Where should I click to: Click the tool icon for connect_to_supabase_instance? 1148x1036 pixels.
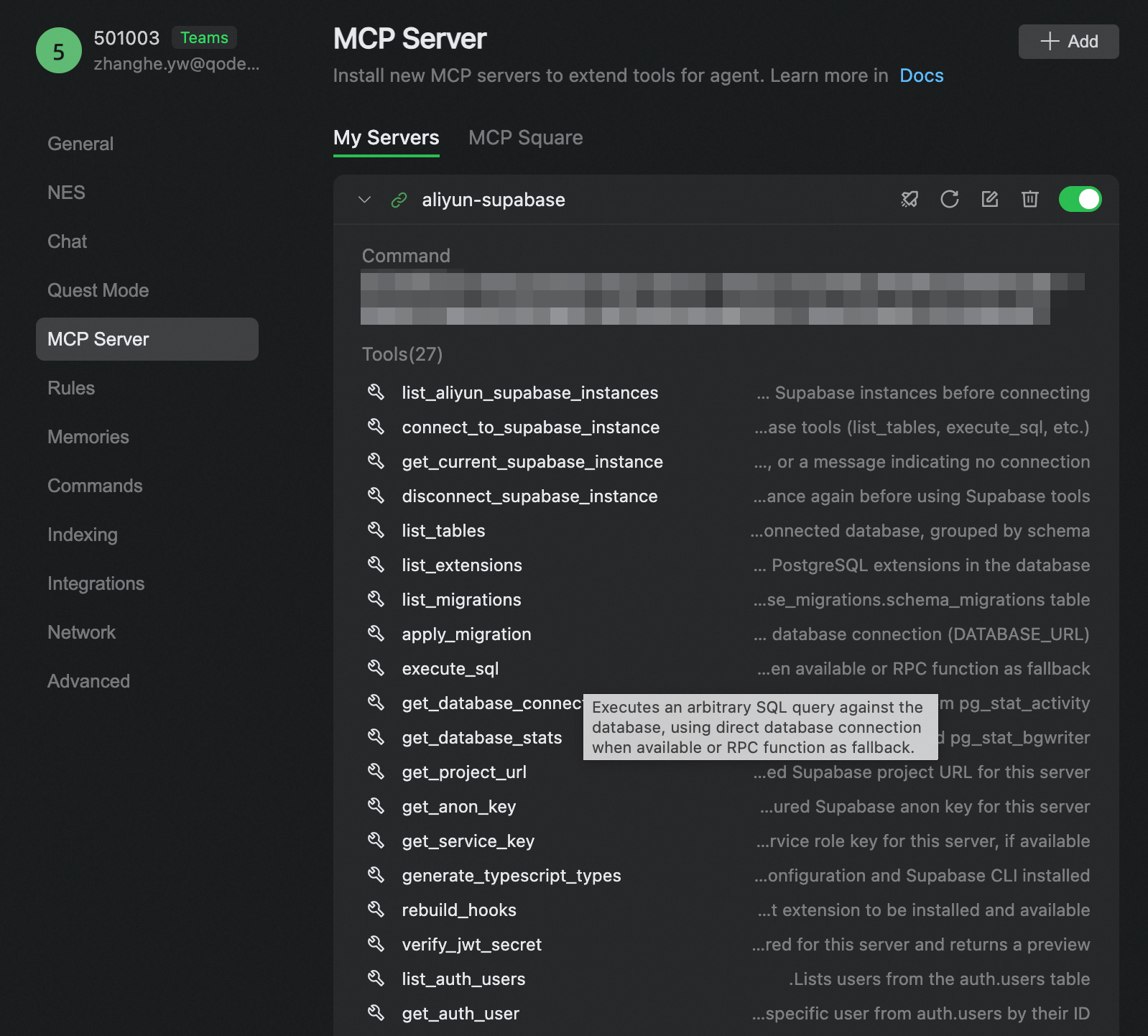(x=376, y=426)
